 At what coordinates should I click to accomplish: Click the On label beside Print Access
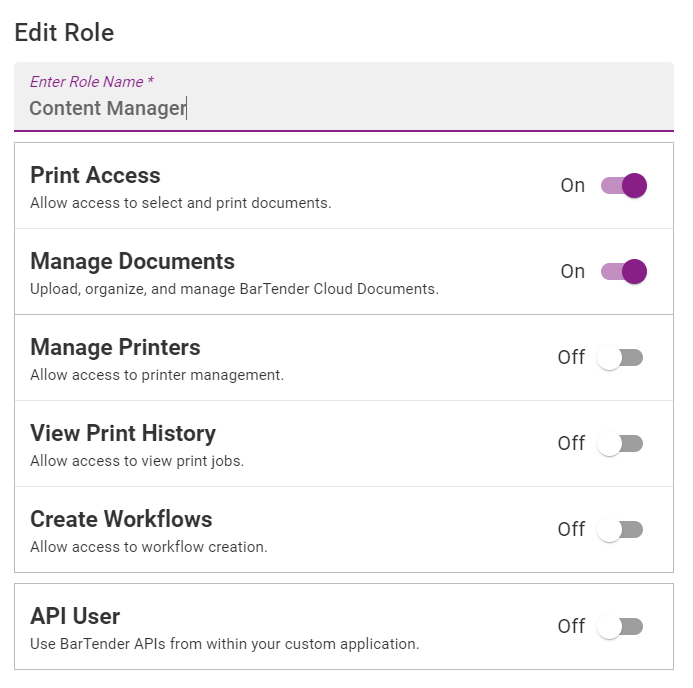573,186
